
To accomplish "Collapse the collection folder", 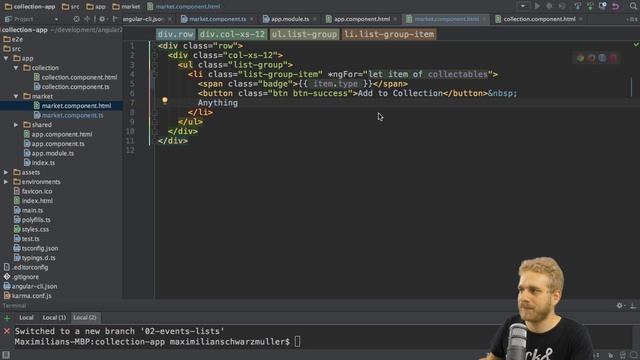I will 16,68.
